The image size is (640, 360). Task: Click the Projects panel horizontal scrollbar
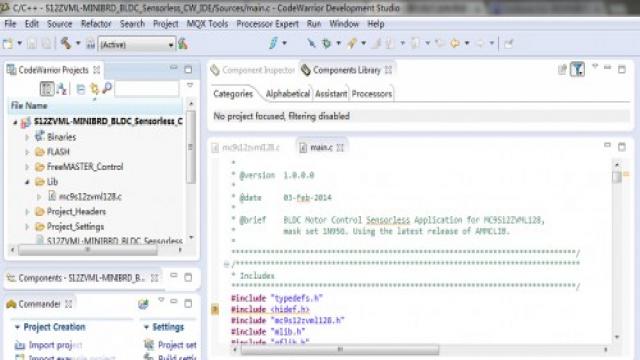point(88,250)
